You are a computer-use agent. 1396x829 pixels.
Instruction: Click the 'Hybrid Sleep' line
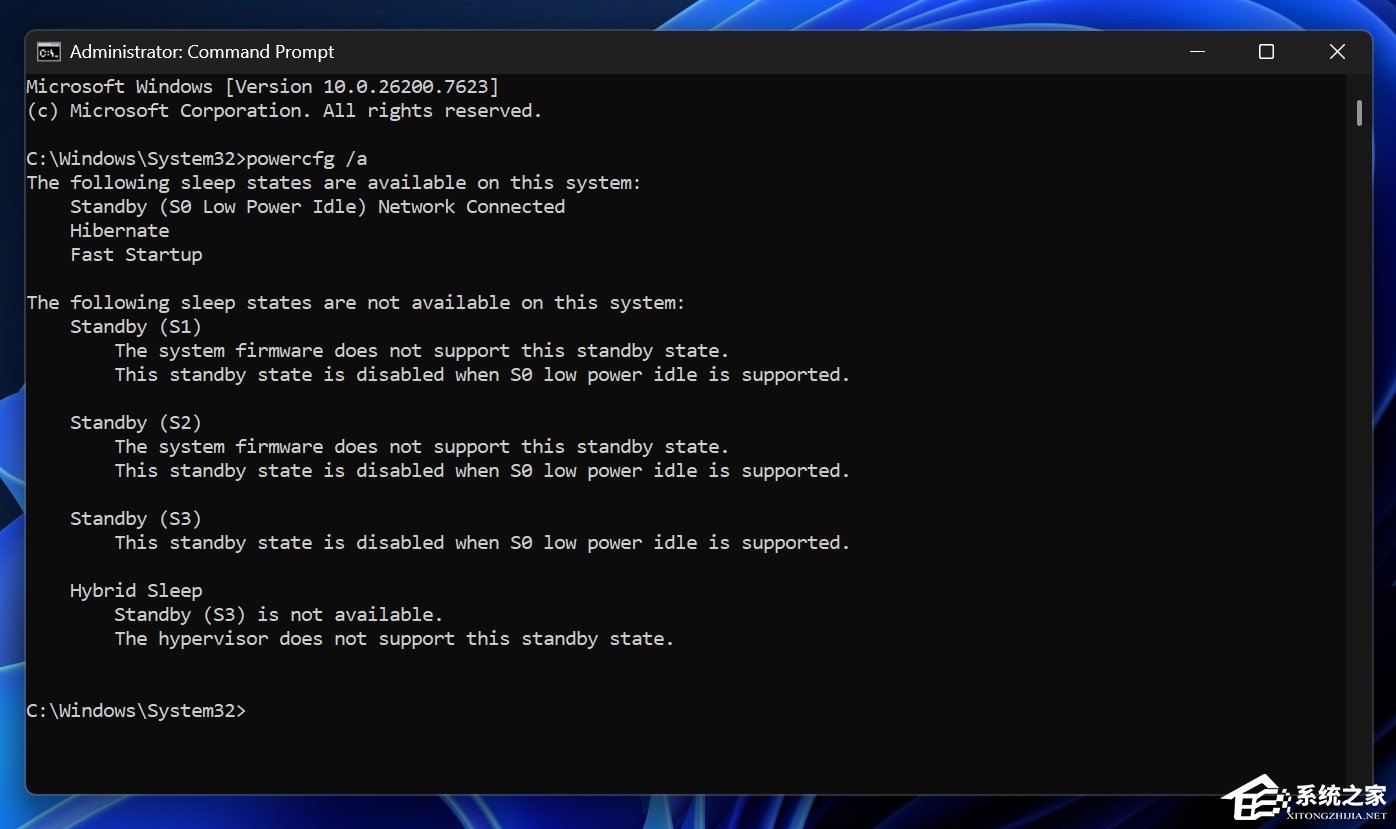(136, 591)
